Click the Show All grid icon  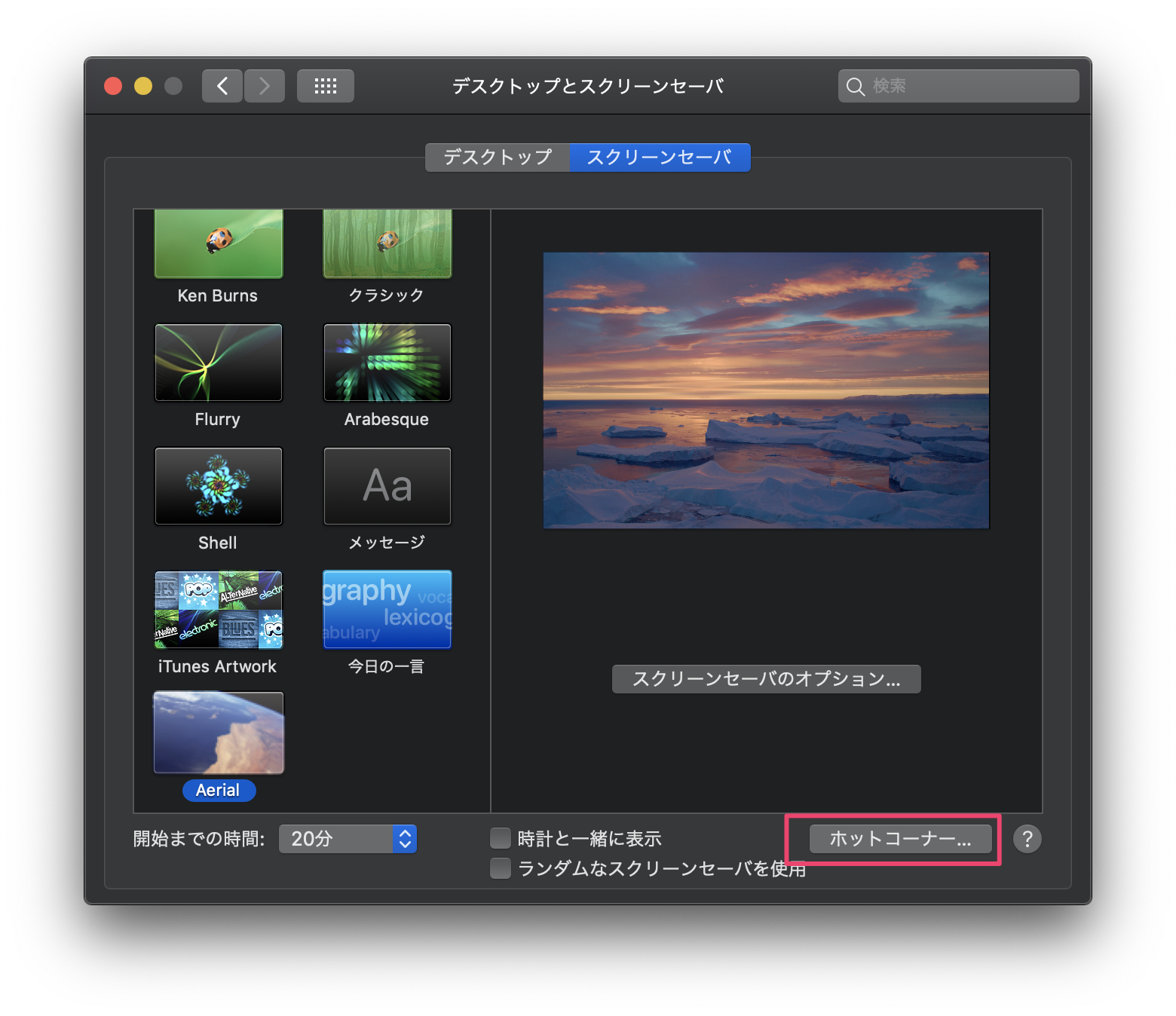[x=325, y=85]
